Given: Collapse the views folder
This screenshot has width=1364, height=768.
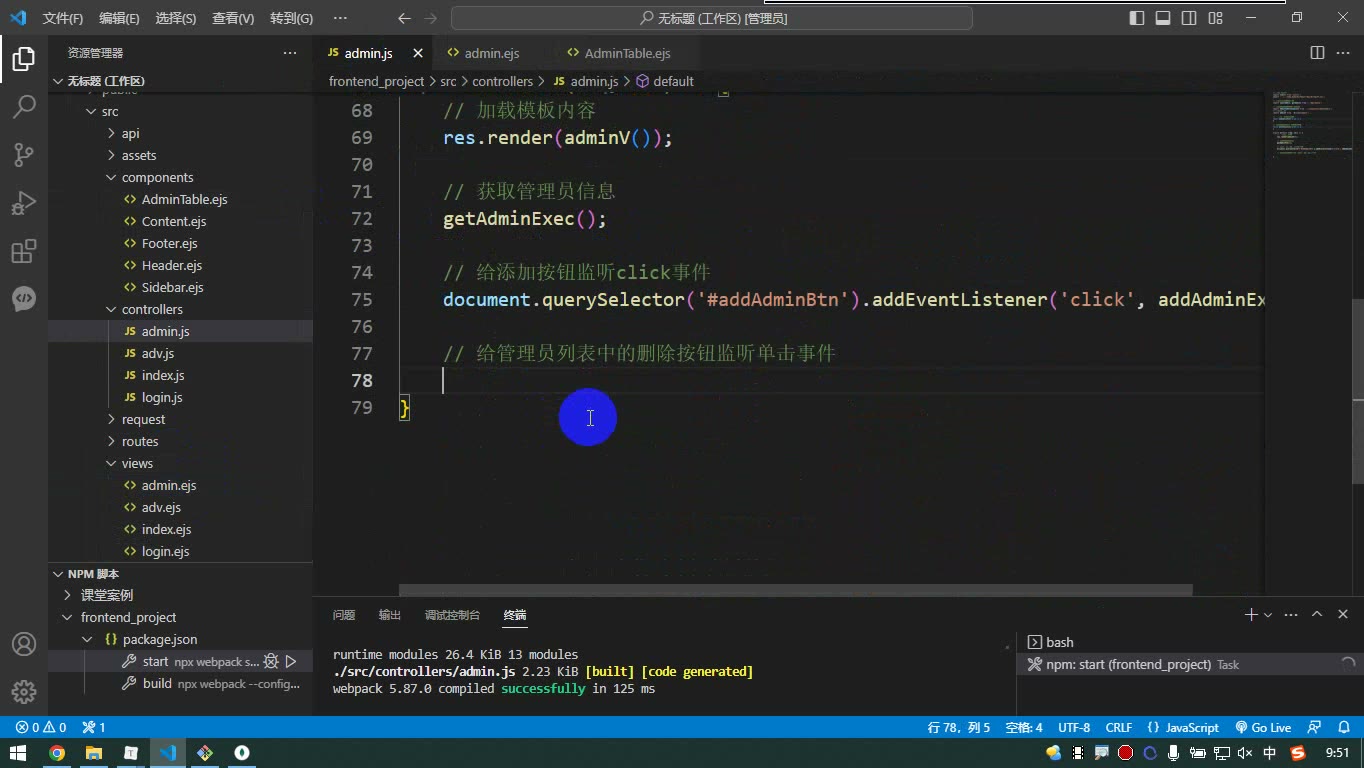Looking at the screenshot, I should [x=112, y=463].
